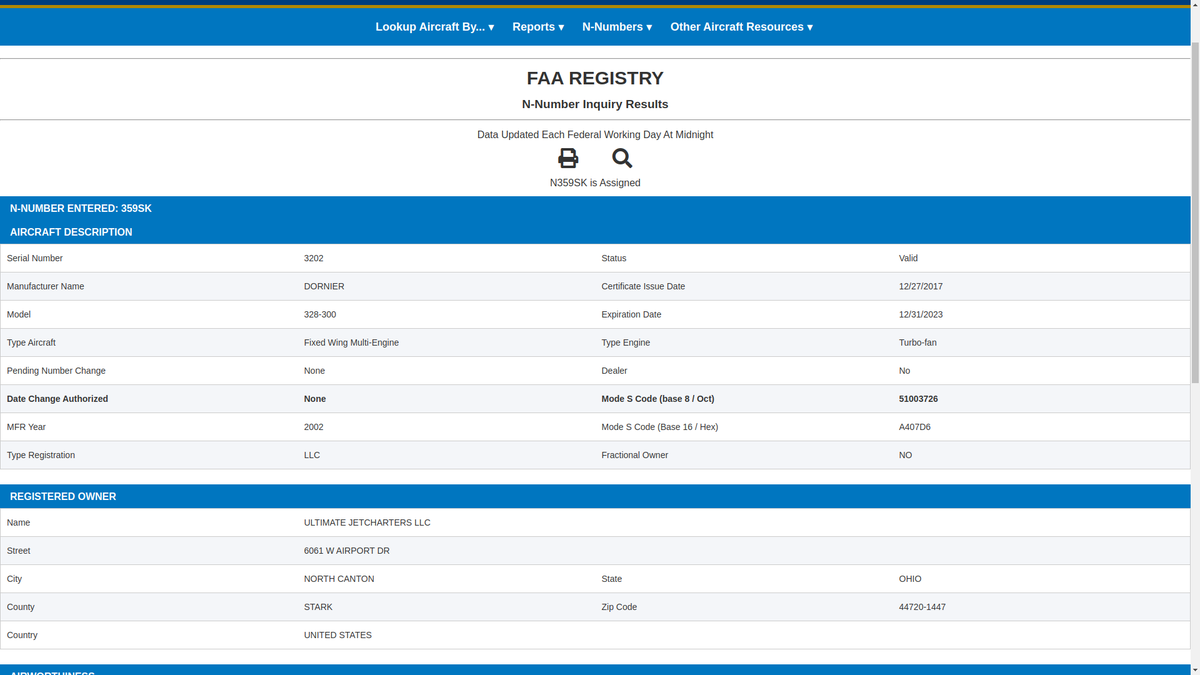The image size is (1200, 675).
Task: Select certificate issue date 12/27/2017
Action: coord(921,286)
